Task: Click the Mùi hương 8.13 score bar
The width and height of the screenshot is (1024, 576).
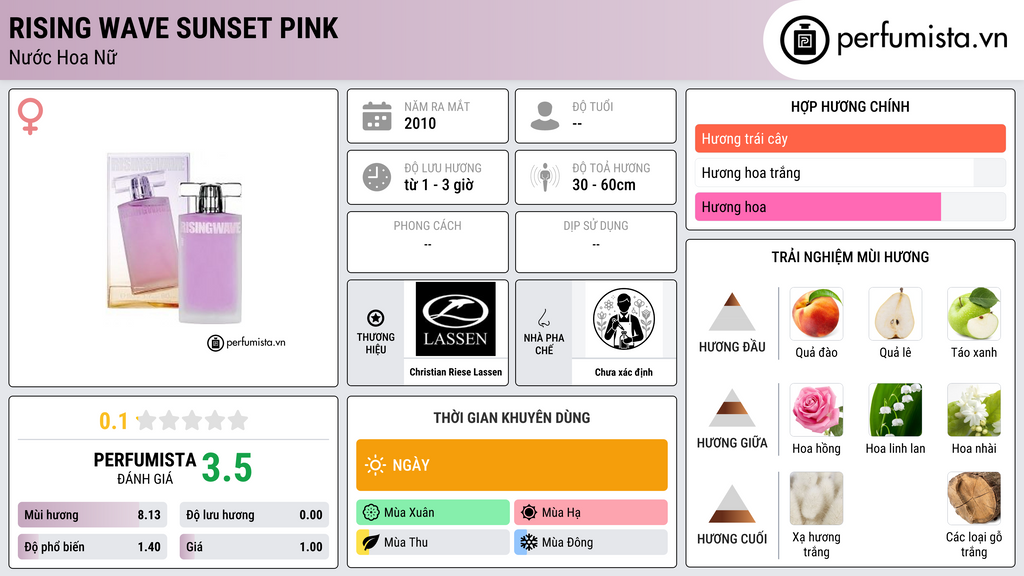Action: [93, 515]
